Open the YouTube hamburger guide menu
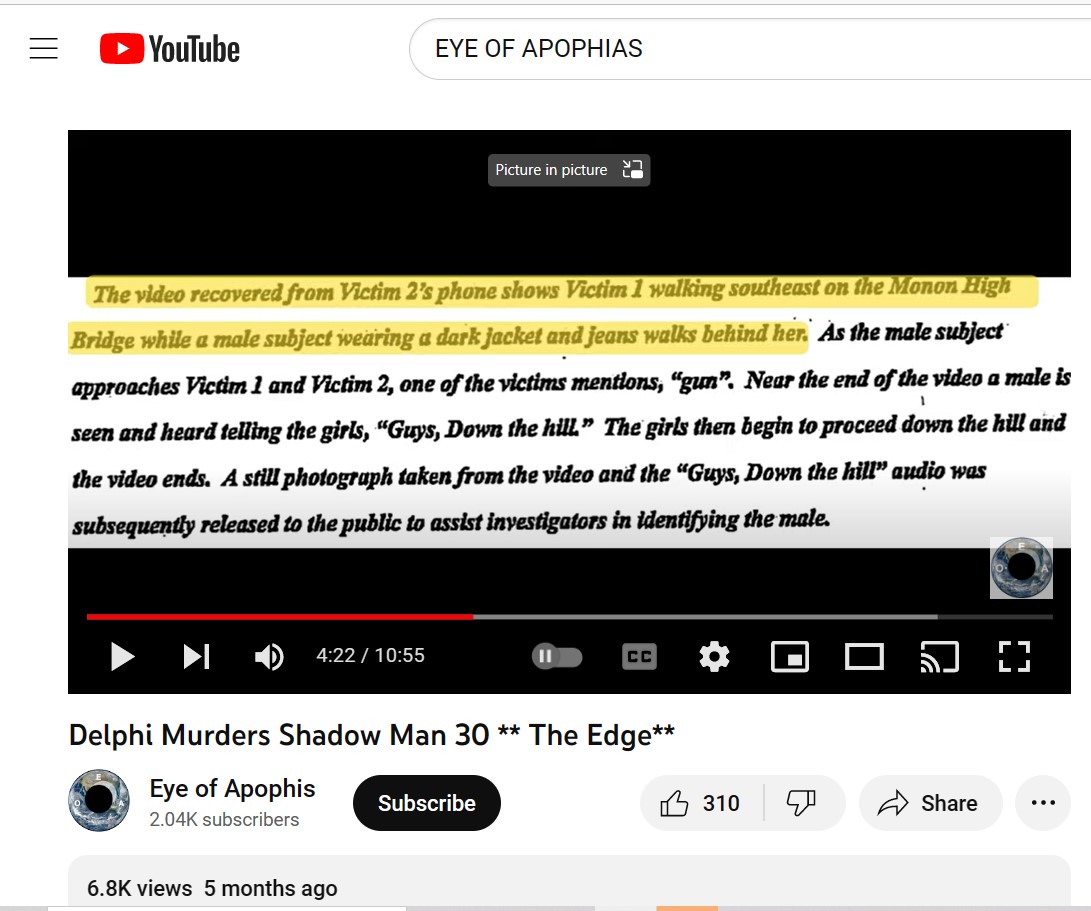 tap(44, 49)
